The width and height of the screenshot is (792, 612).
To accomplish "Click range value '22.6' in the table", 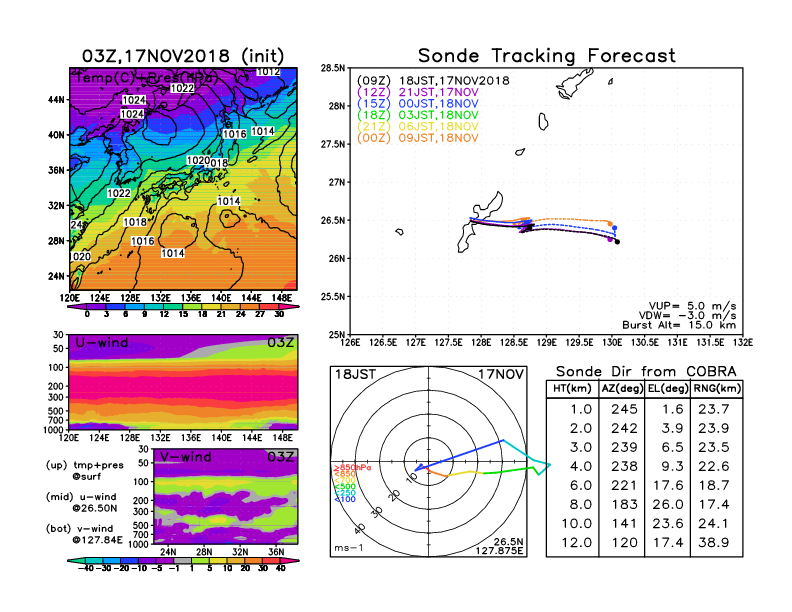I will point(714,467).
